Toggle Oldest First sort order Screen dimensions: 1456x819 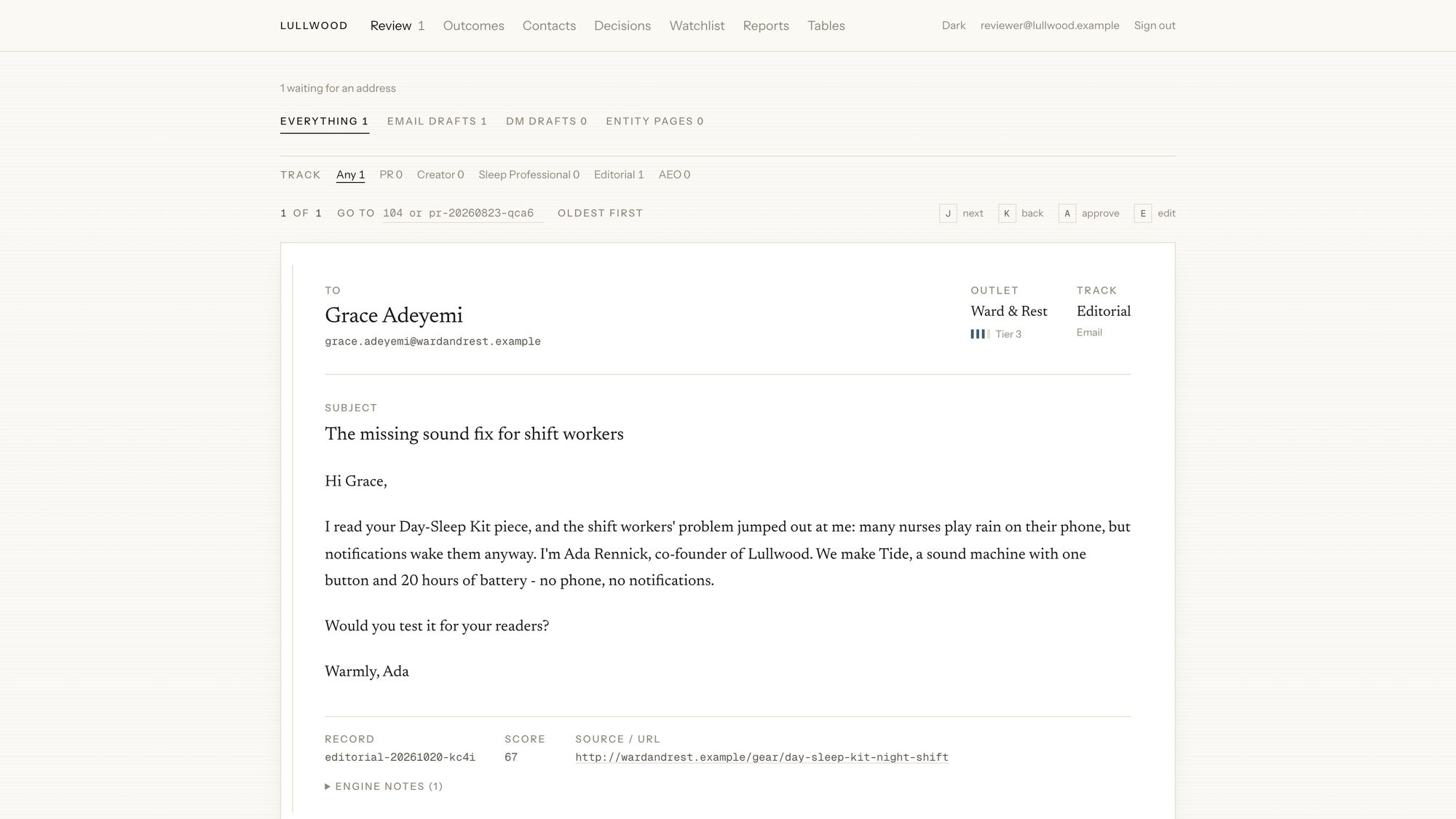[600, 213]
